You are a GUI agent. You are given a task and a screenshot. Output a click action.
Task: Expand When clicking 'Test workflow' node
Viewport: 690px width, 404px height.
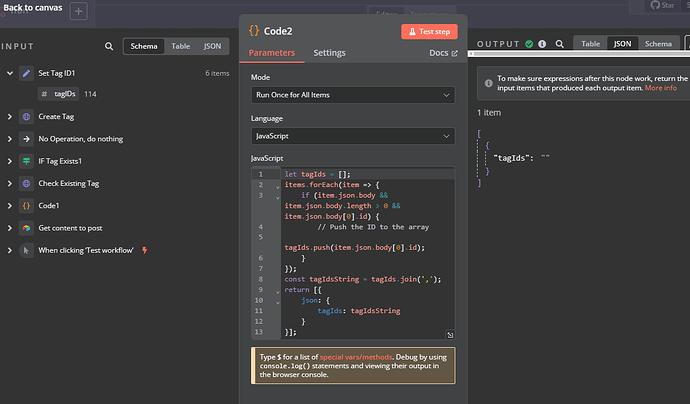coord(10,250)
